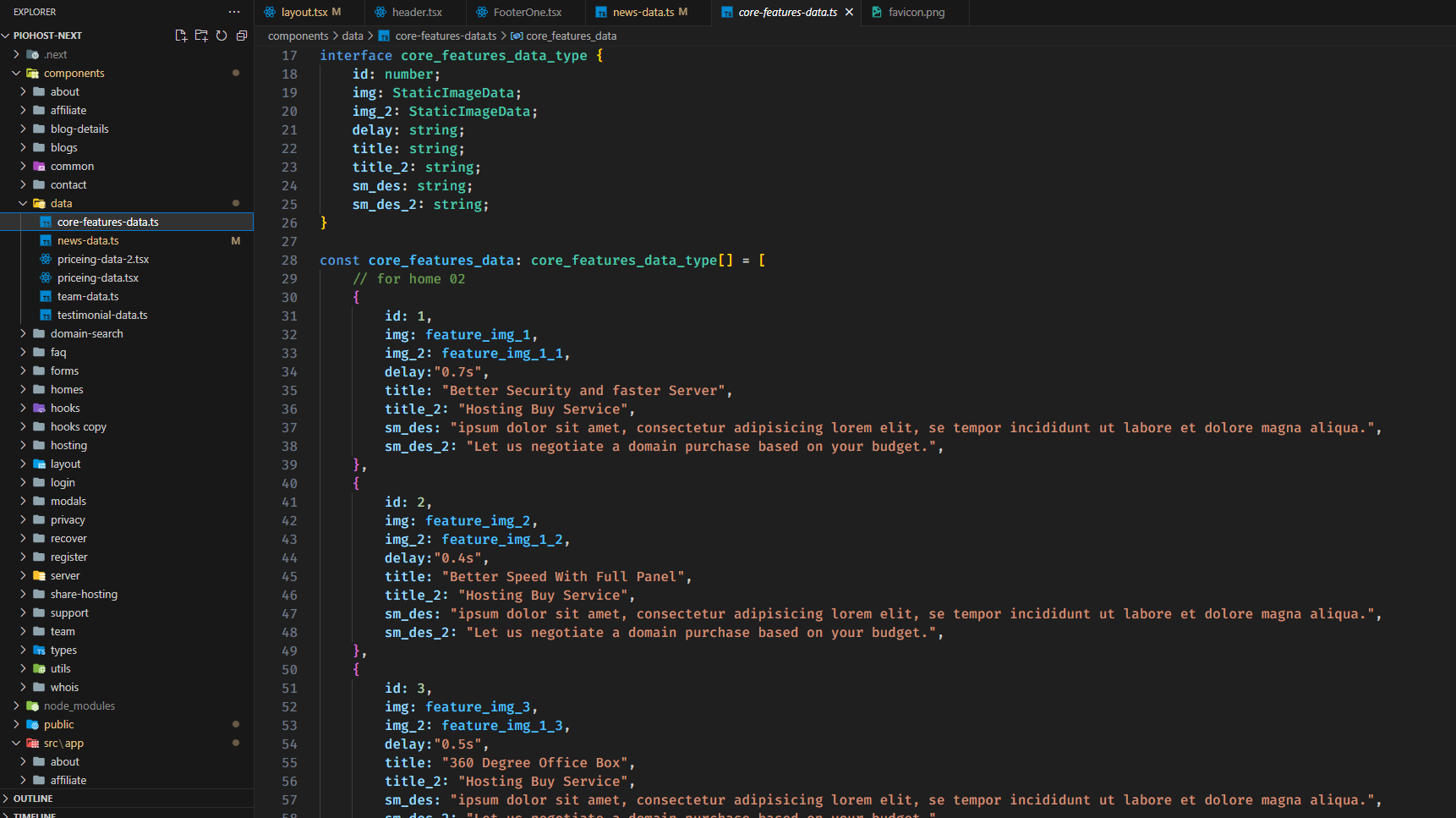Click the hosting folder icon
Screen dimensions: 1456x818
coord(39,445)
